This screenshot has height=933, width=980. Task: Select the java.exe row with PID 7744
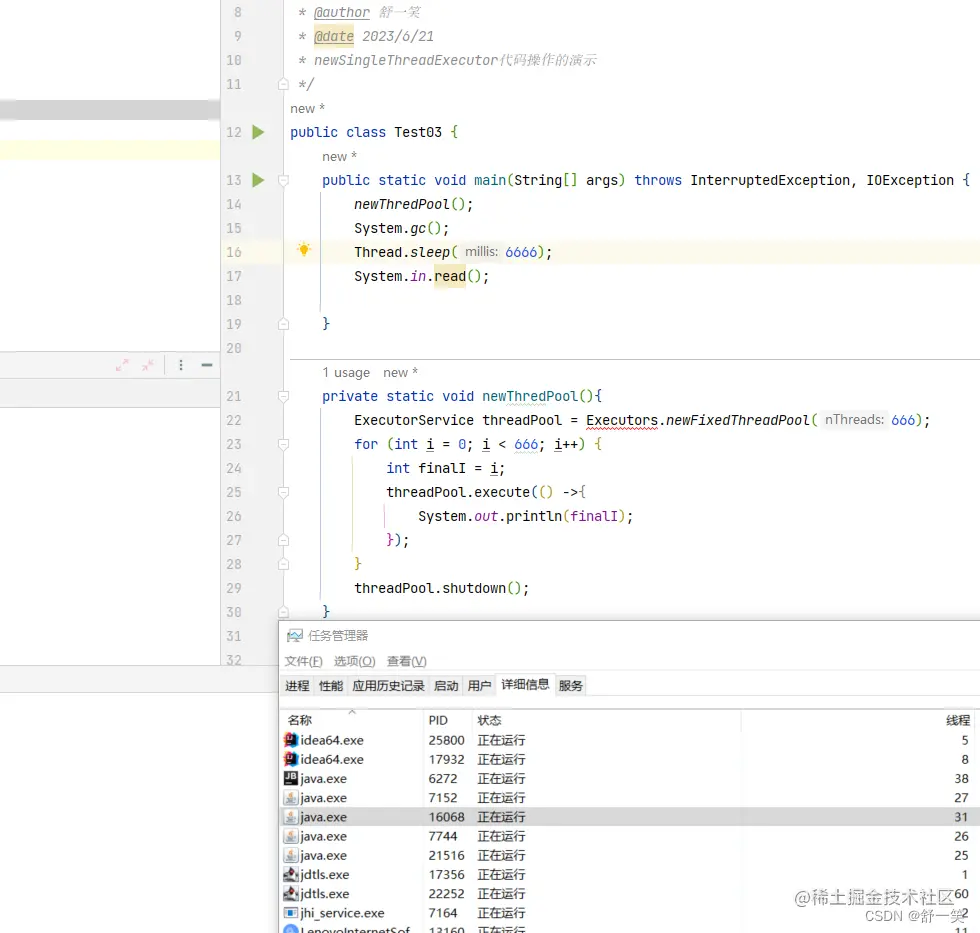click(x=629, y=836)
